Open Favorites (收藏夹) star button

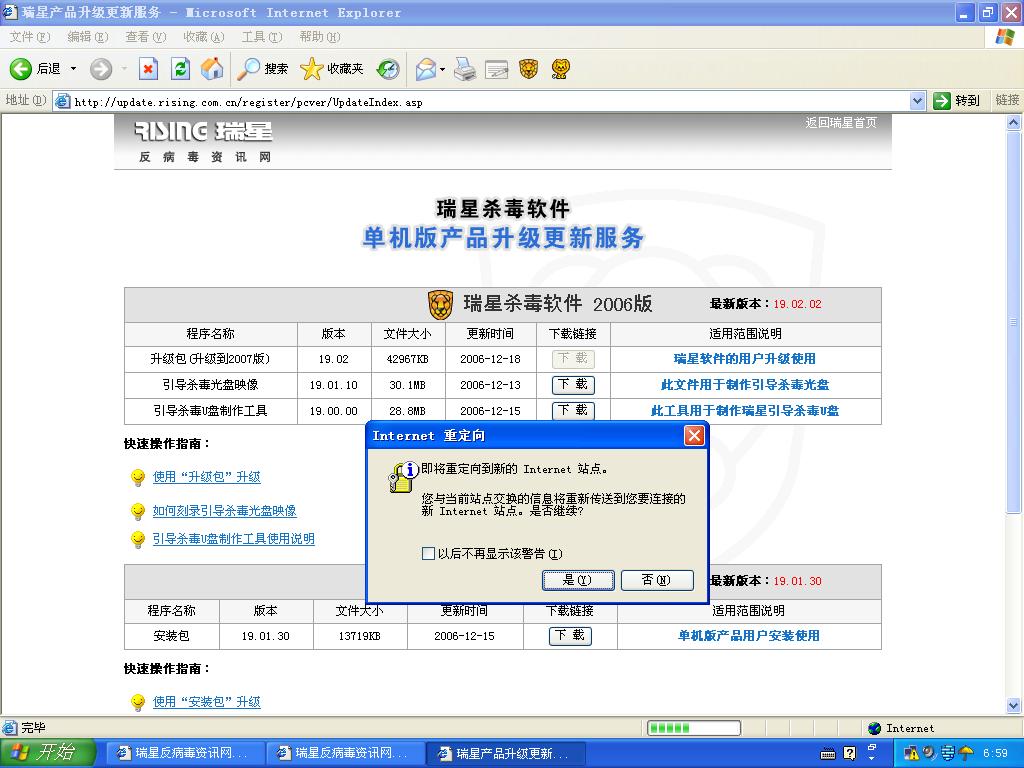(x=332, y=69)
